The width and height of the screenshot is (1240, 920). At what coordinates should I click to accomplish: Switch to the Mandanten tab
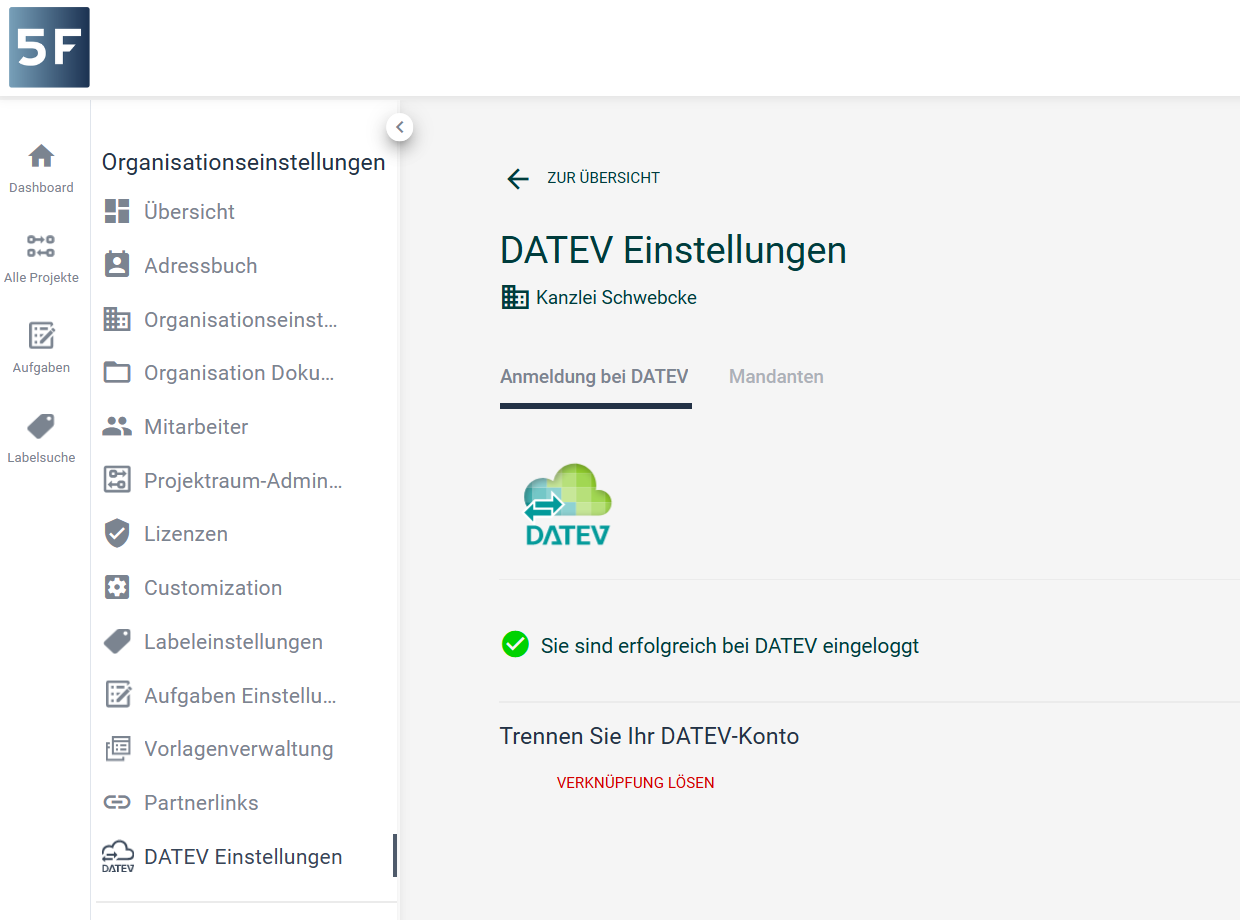point(776,377)
